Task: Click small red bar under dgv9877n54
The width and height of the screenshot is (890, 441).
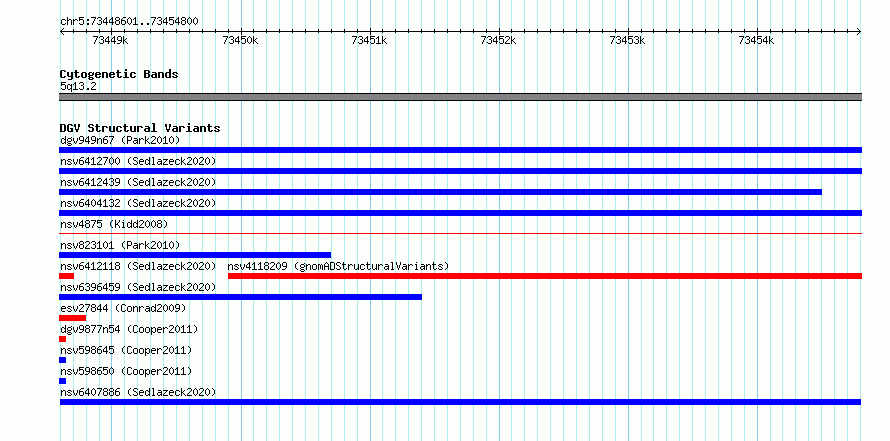Action: pos(62,339)
